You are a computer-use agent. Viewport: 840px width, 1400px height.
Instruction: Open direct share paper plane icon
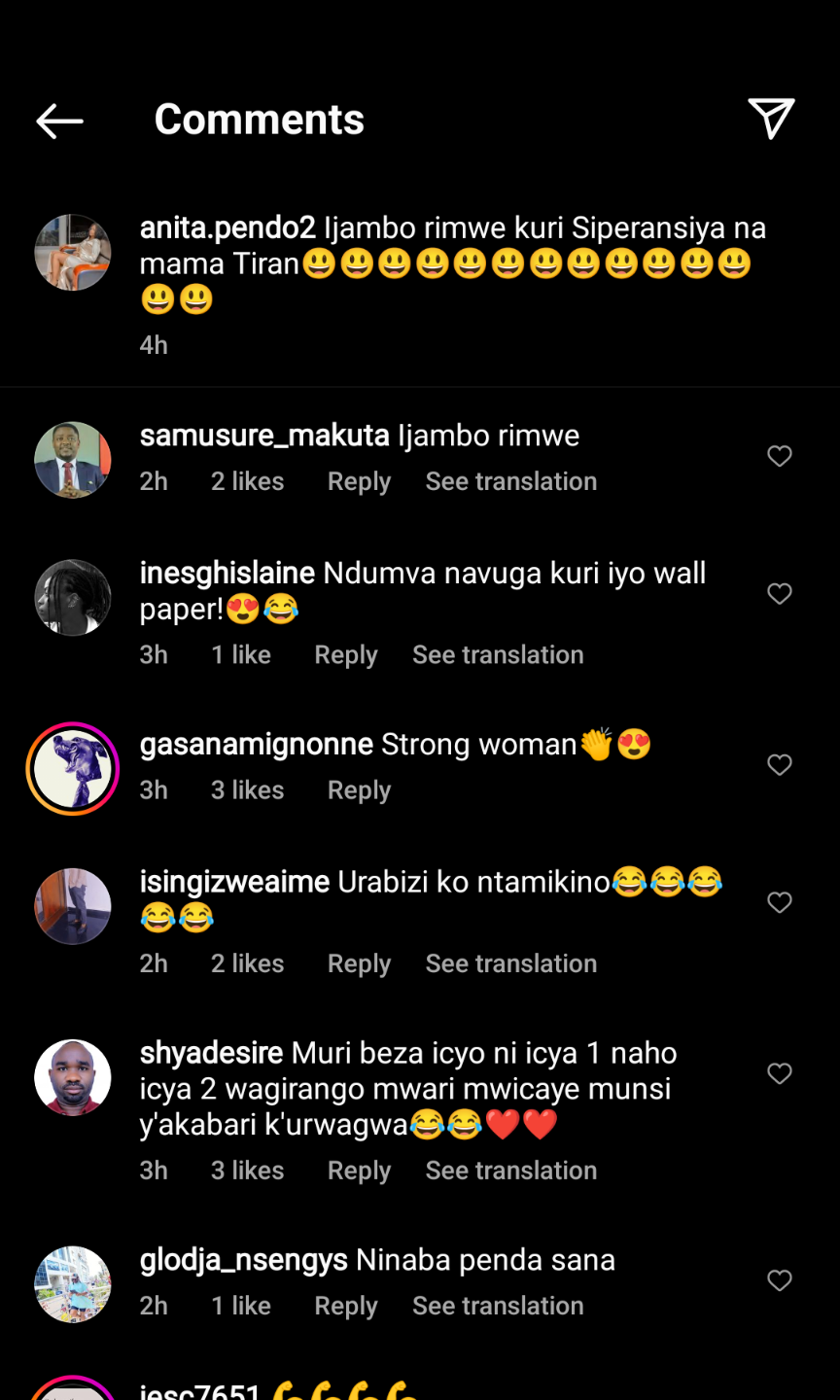point(771,119)
